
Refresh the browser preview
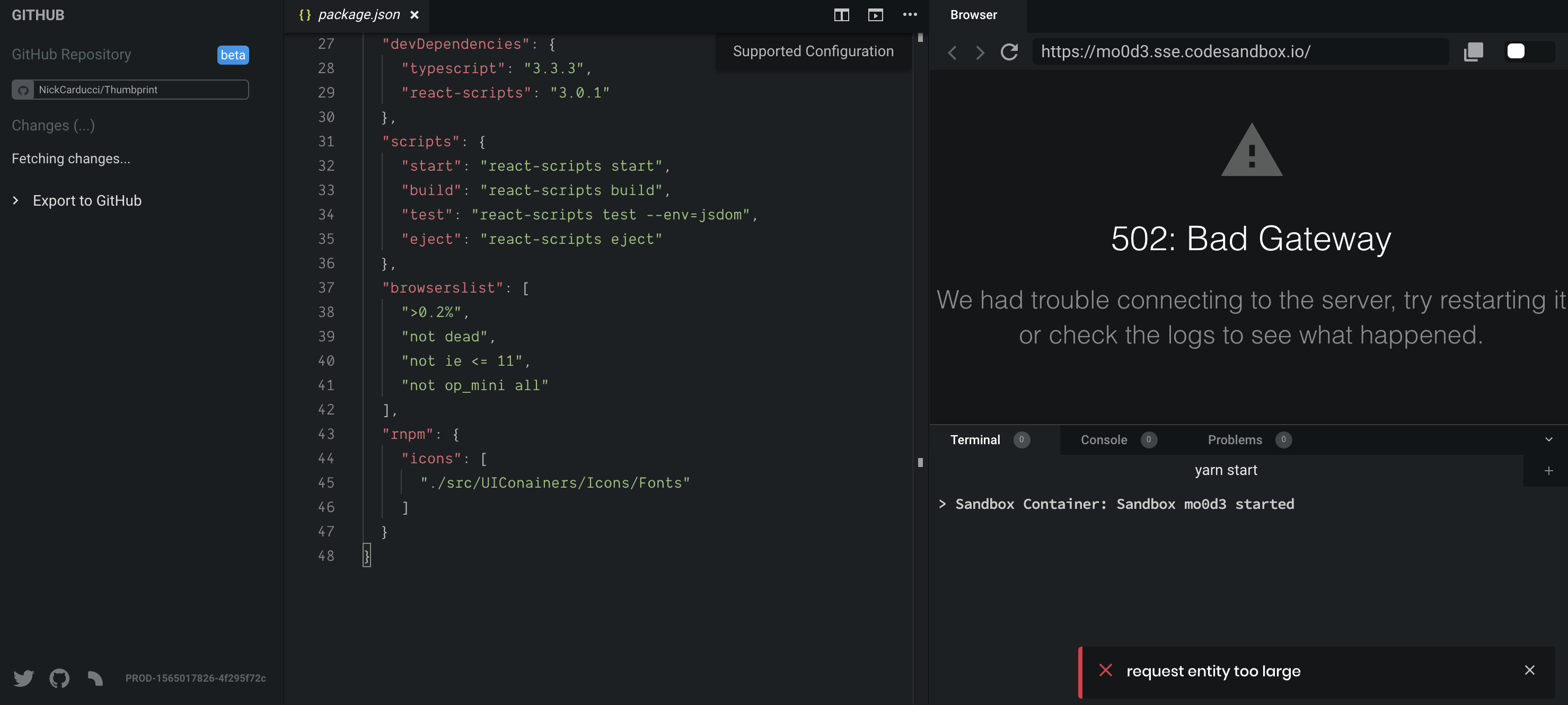[1009, 52]
